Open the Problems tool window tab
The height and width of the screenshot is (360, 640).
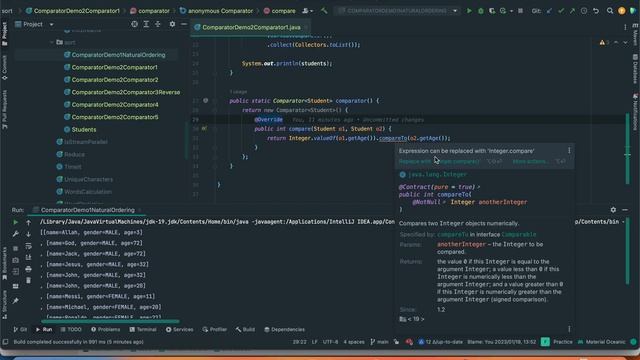(x=105, y=329)
